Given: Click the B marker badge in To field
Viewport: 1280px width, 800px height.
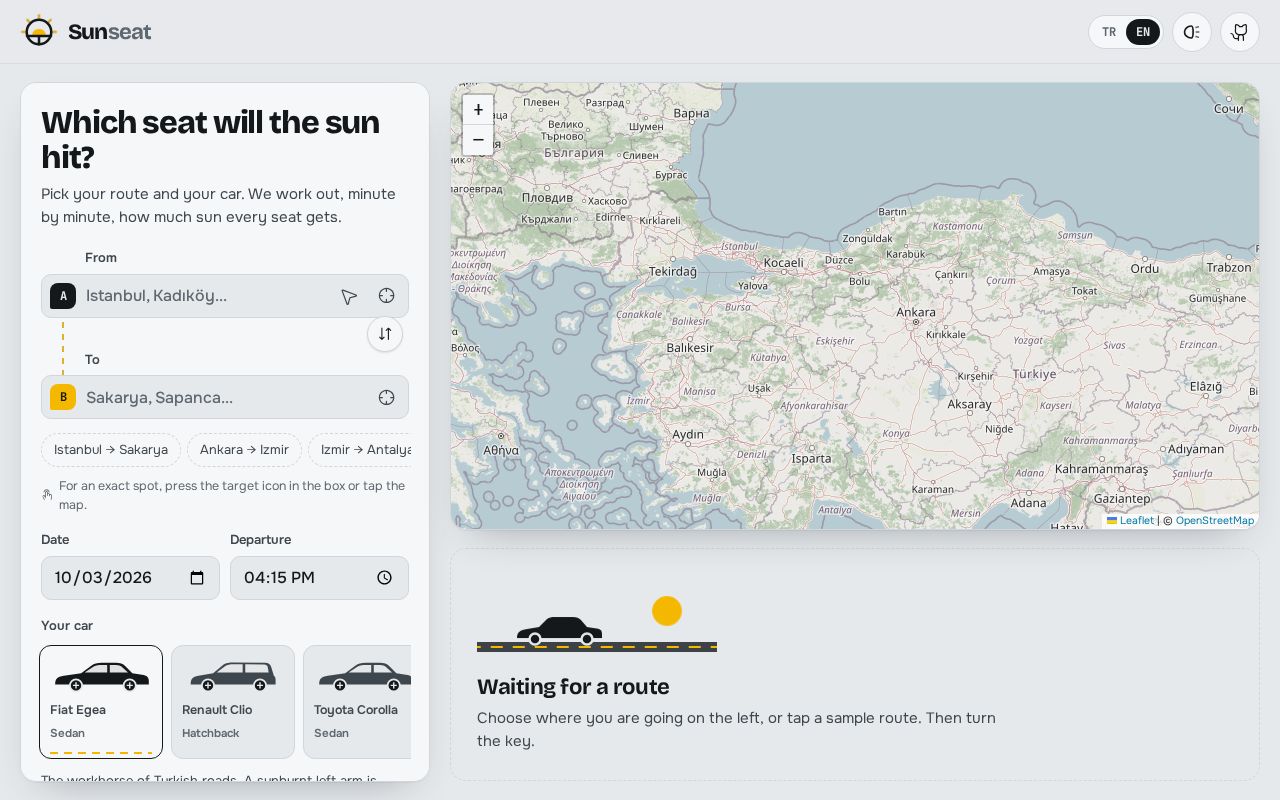Looking at the screenshot, I should tap(63, 397).
